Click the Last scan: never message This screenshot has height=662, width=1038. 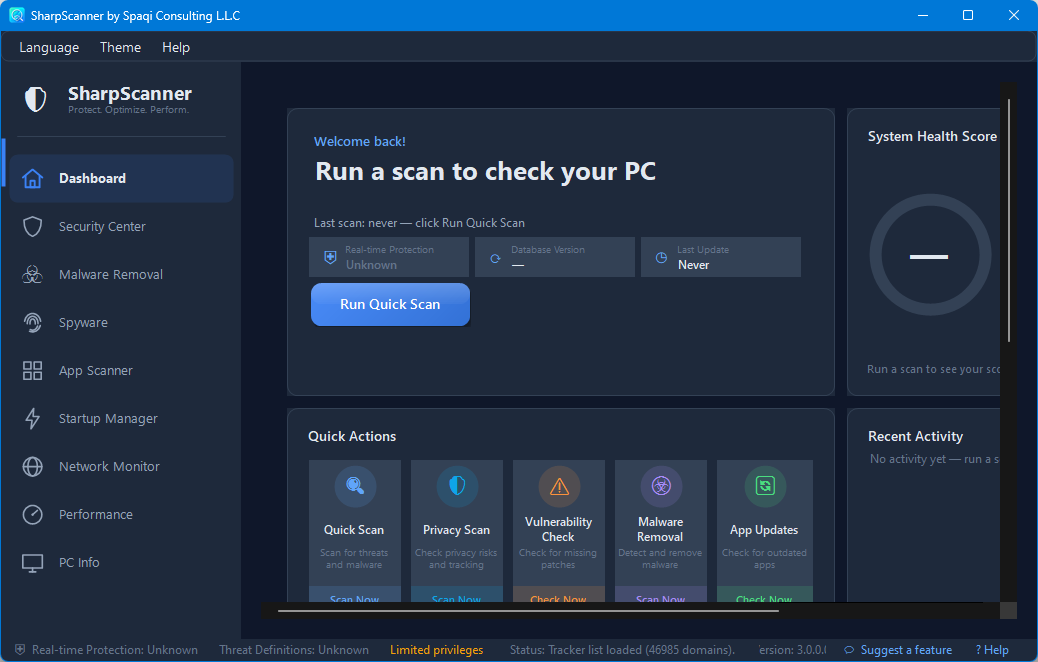point(419,223)
